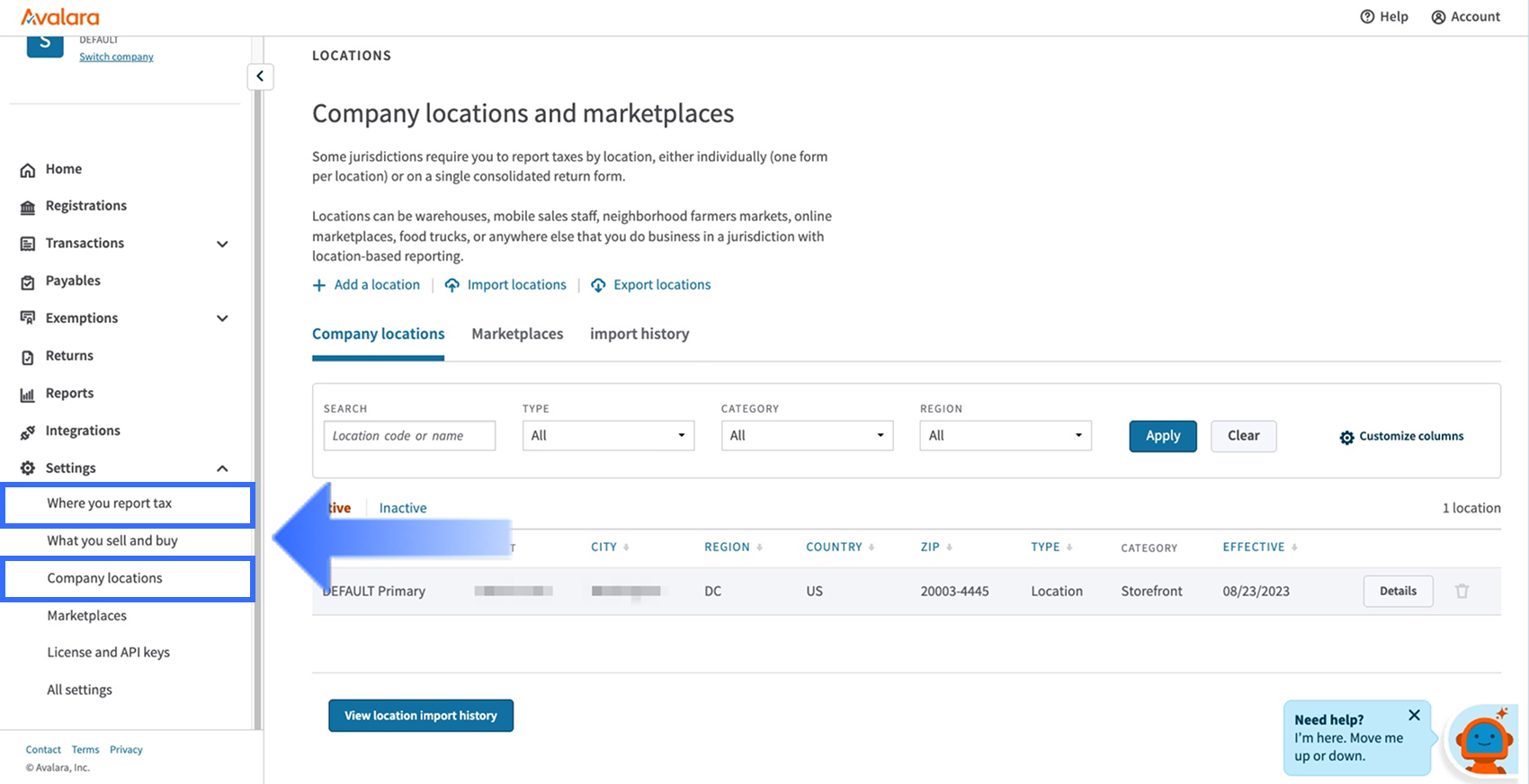
Task: Open the Avalara chatbot assistant
Action: [x=1483, y=741]
